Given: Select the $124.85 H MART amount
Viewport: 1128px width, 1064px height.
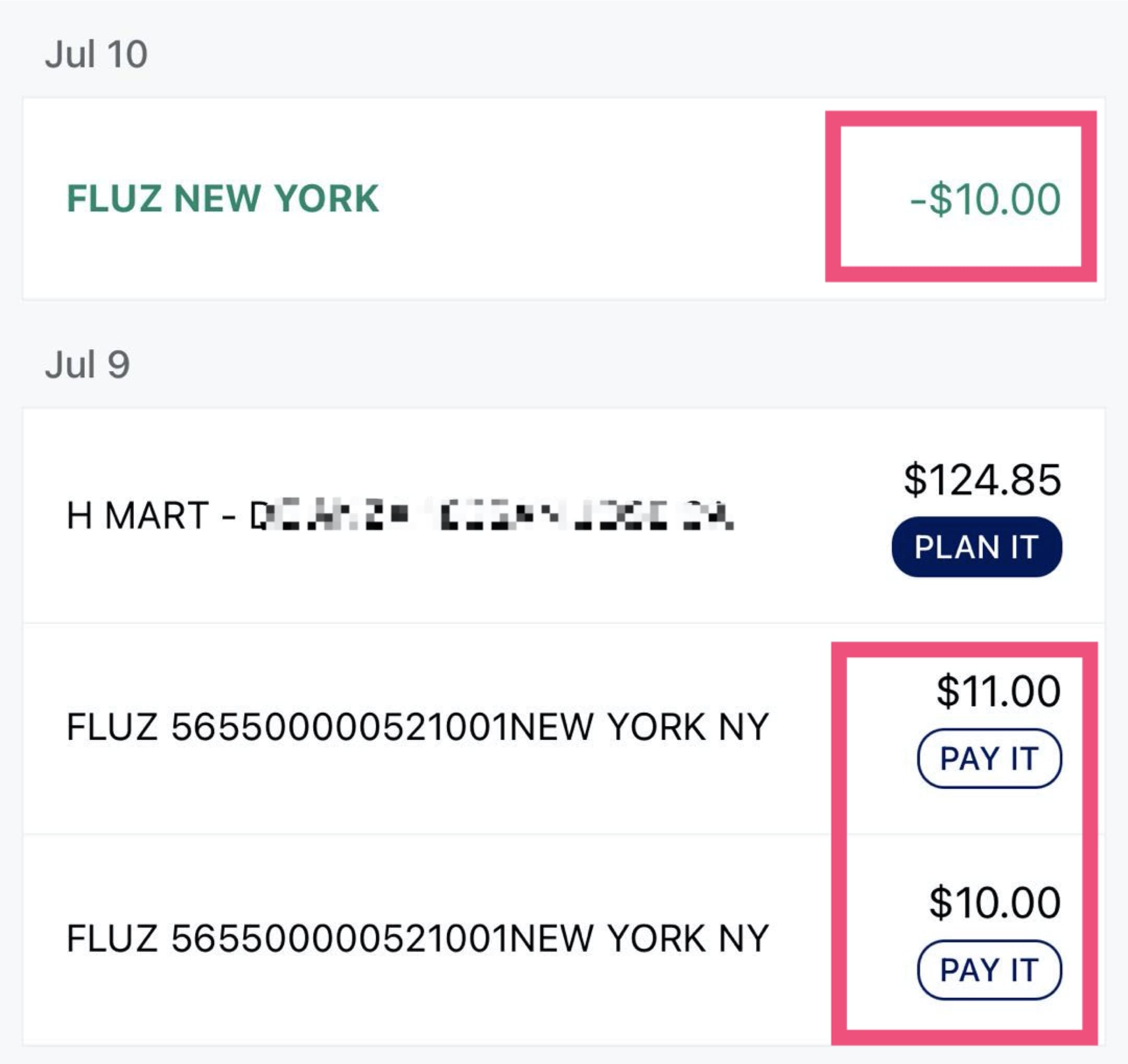Looking at the screenshot, I should click(x=982, y=479).
